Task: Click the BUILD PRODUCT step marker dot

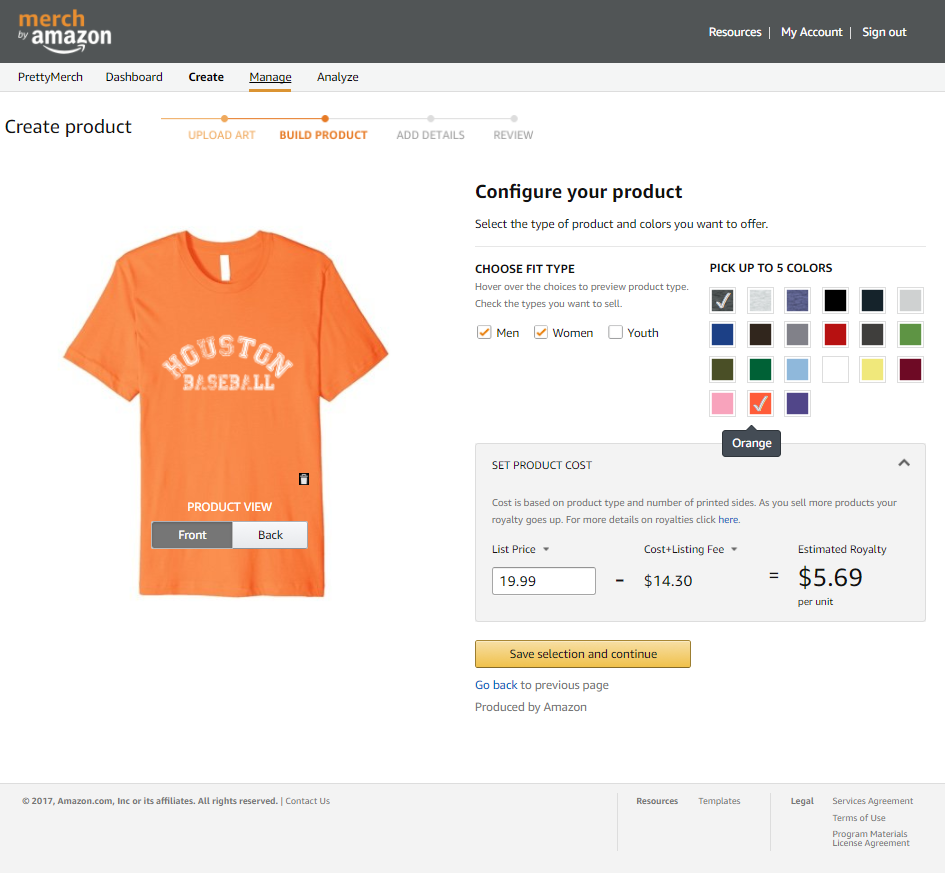Action: 324,119
